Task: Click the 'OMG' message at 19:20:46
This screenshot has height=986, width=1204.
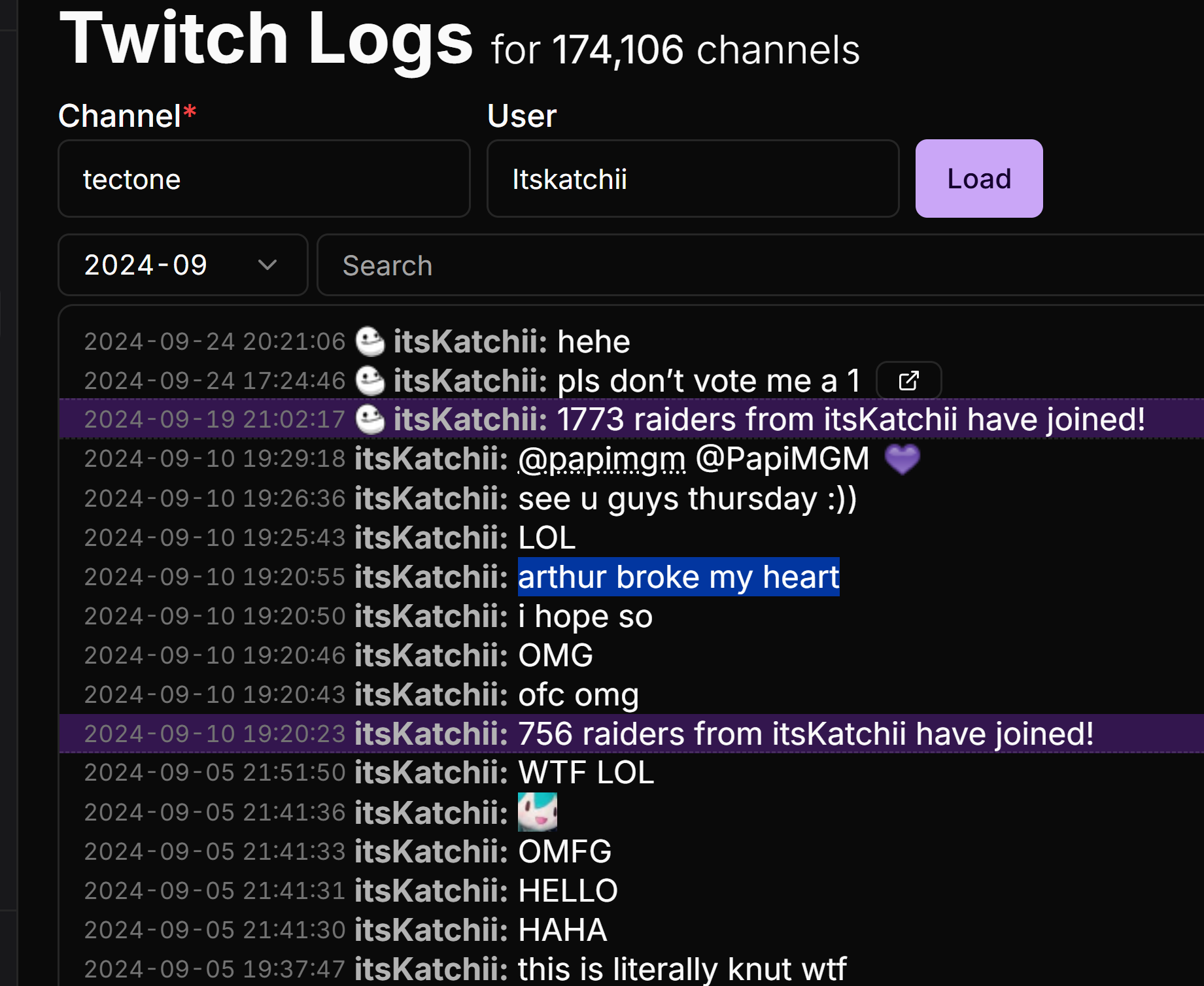Action: (x=556, y=655)
